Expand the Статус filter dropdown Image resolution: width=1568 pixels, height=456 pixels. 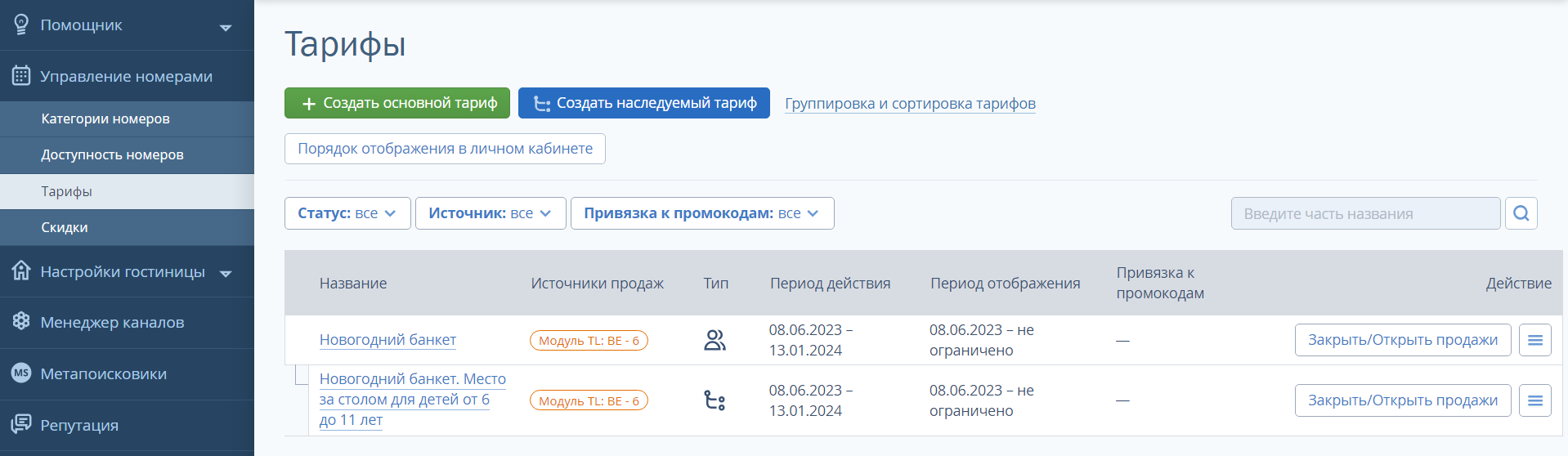point(347,213)
